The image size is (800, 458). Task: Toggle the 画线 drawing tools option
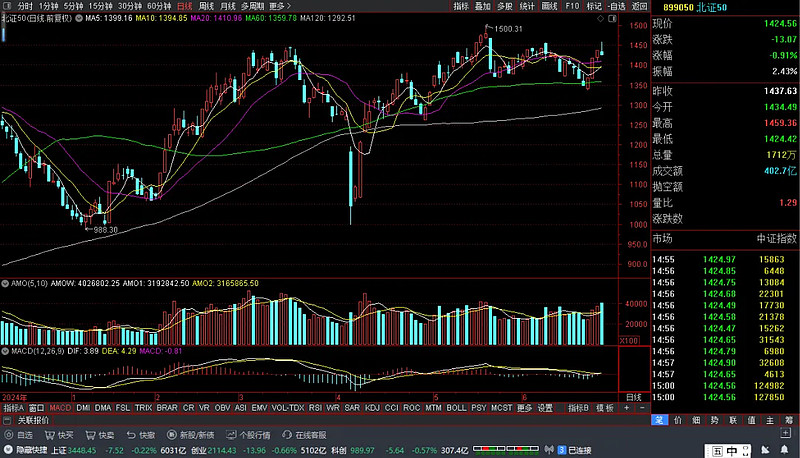click(549, 6)
